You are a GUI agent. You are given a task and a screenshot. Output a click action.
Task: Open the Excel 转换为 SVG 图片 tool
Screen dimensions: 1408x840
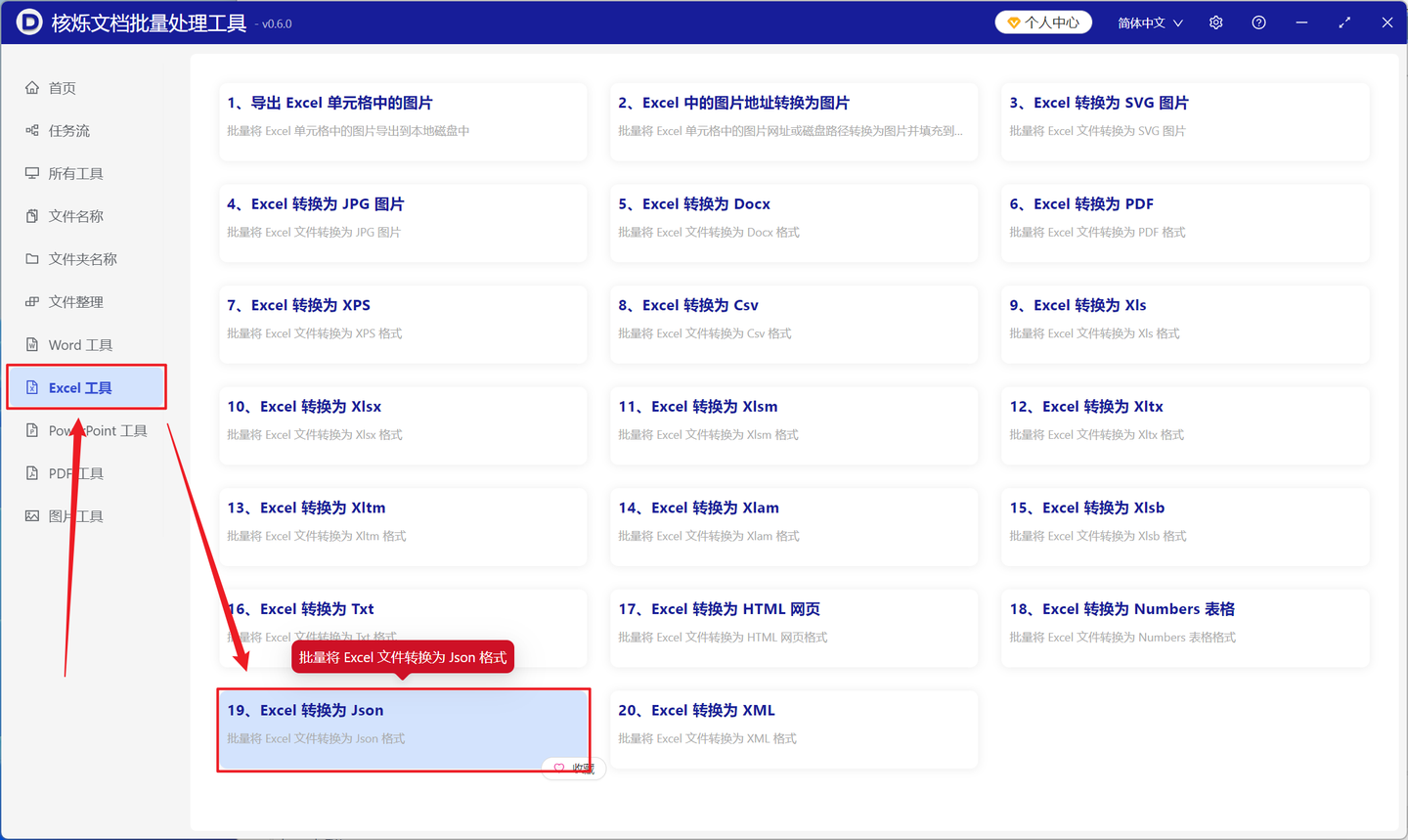point(1184,121)
